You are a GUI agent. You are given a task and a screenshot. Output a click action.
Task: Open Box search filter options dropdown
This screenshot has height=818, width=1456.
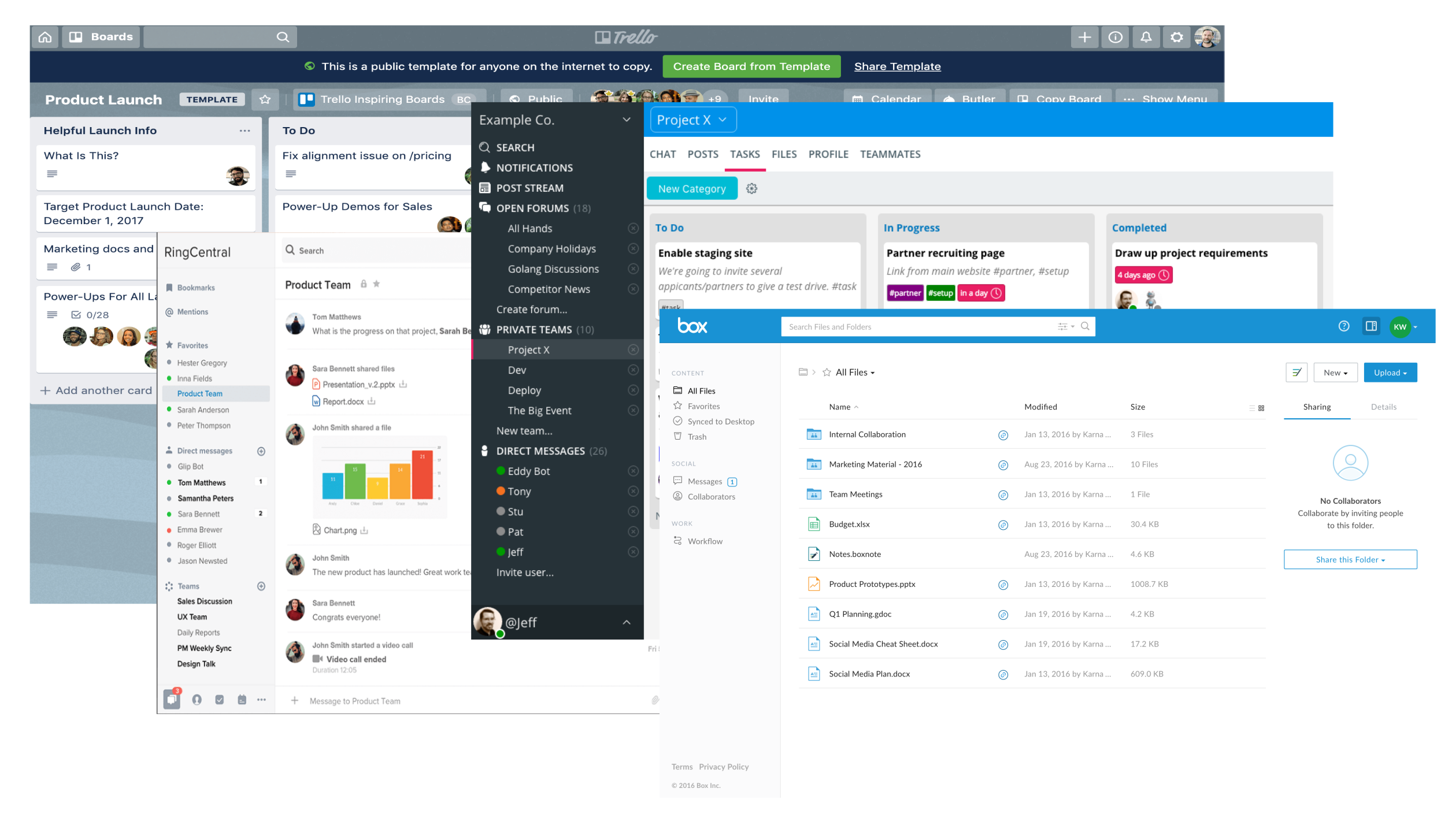pos(1065,326)
